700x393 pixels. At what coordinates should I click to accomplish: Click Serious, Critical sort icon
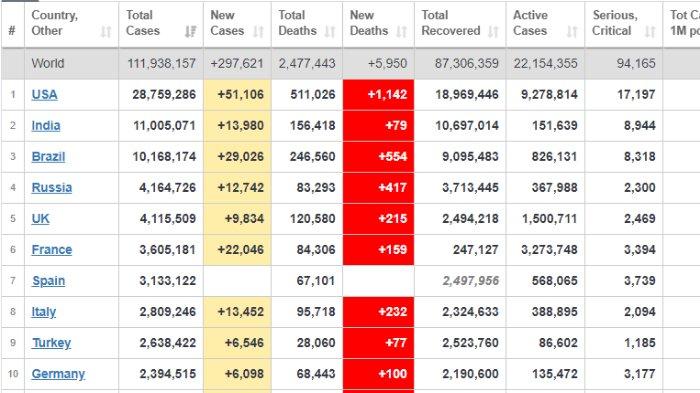pos(650,32)
